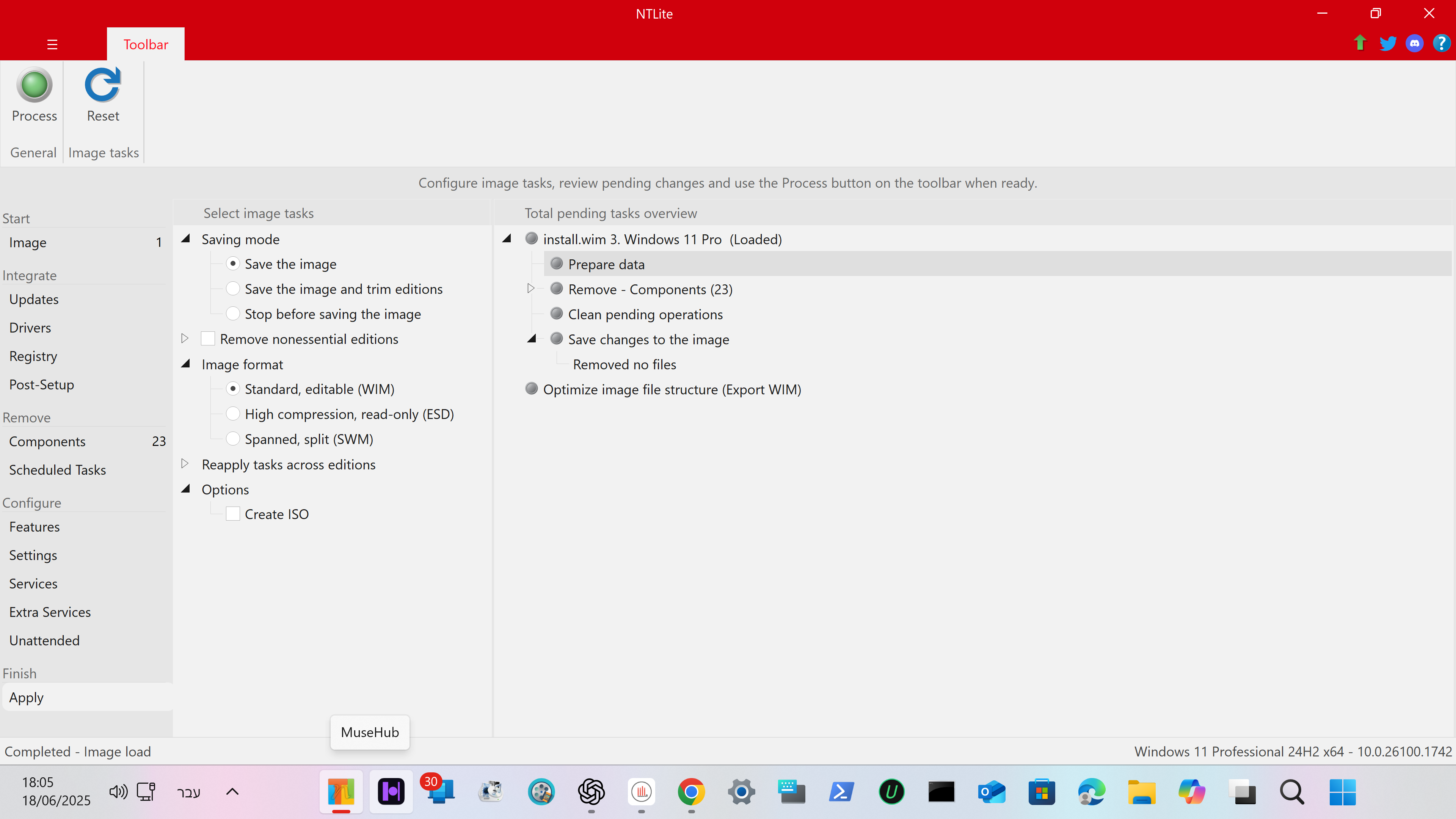Switch to the Toolbar ribbon tab

146,44
